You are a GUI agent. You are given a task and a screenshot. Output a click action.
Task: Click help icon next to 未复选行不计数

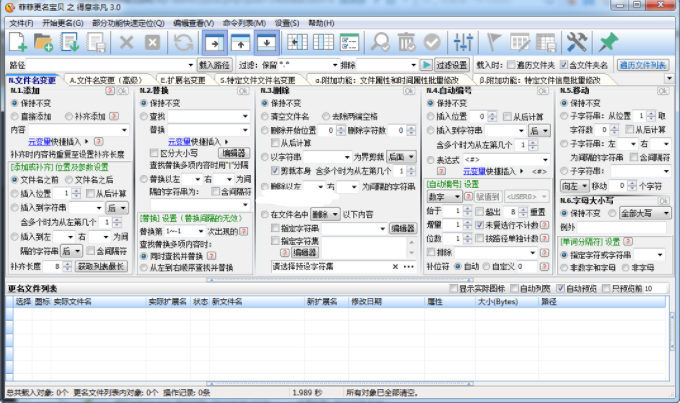(544, 225)
